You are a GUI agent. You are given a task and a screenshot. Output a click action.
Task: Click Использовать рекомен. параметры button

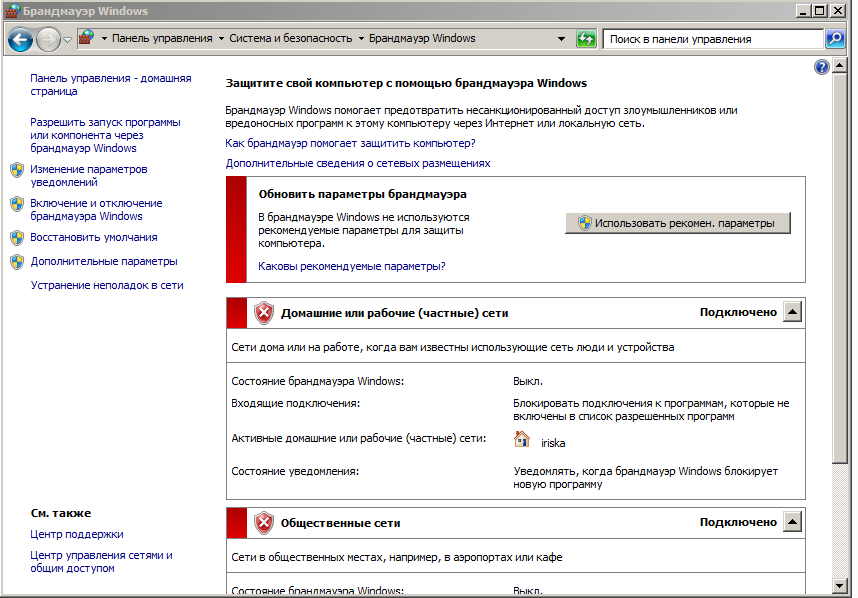(x=677, y=223)
